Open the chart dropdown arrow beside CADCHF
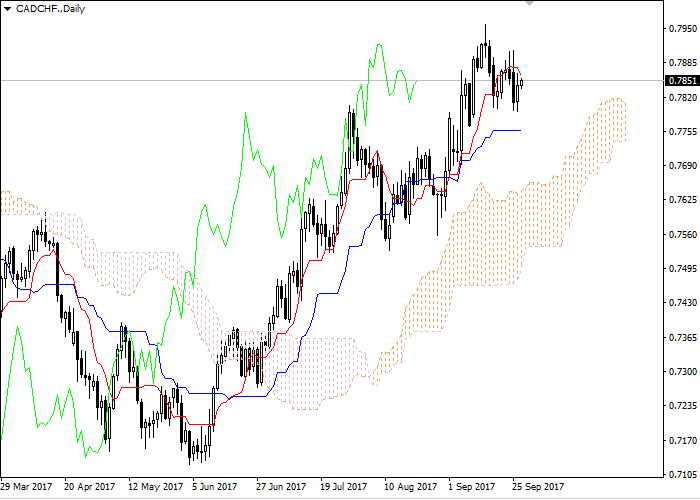The width and height of the screenshot is (700, 500). pyautogui.click(x=7, y=9)
